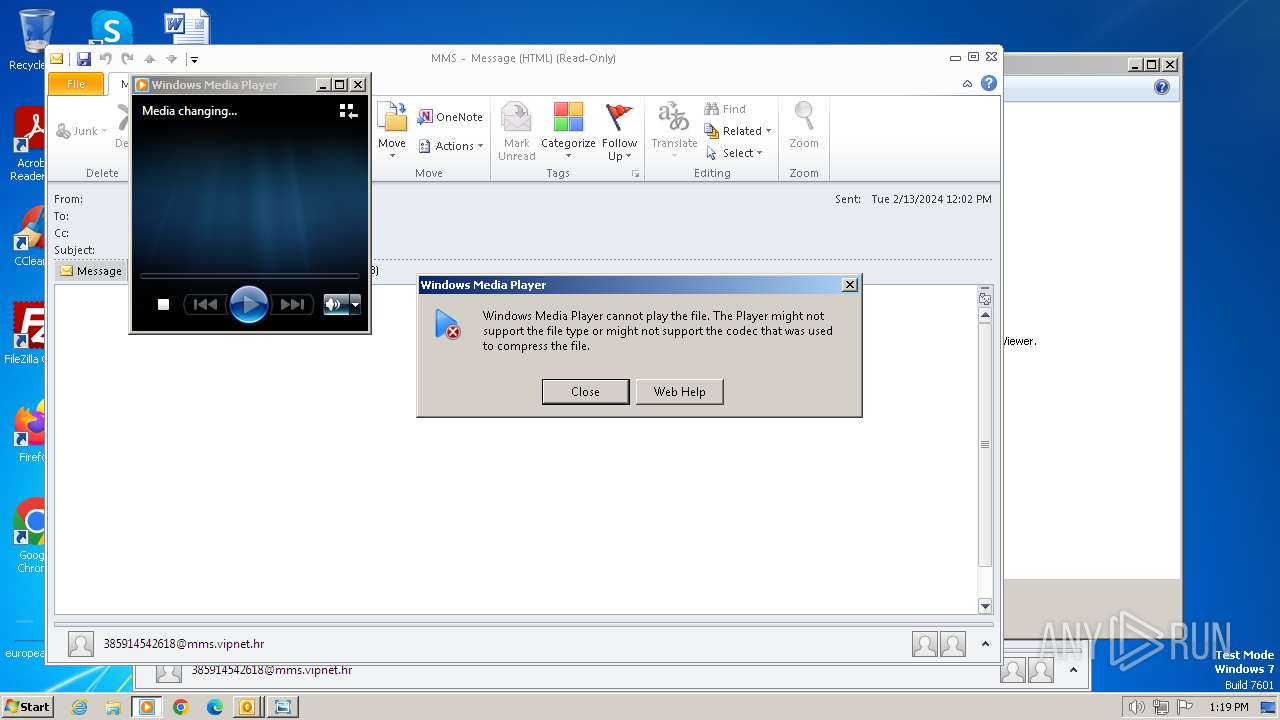Screen dimensions: 1280x720
Task: Close the media player error dialog
Action: (x=585, y=392)
